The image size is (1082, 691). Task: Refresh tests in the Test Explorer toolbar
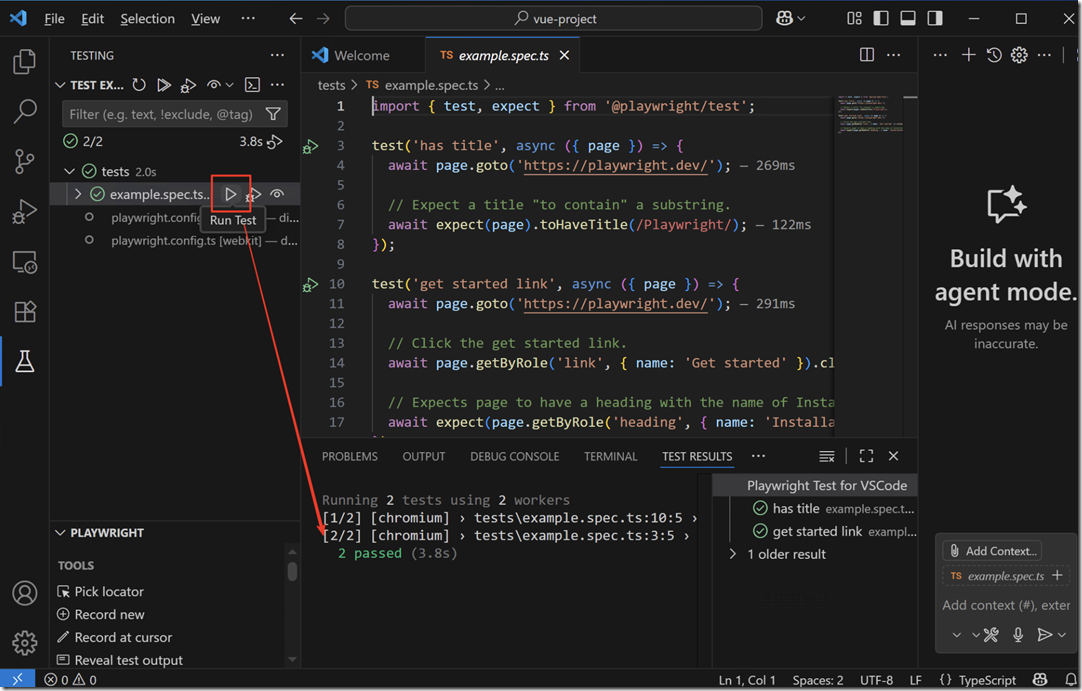pos(139,86)
